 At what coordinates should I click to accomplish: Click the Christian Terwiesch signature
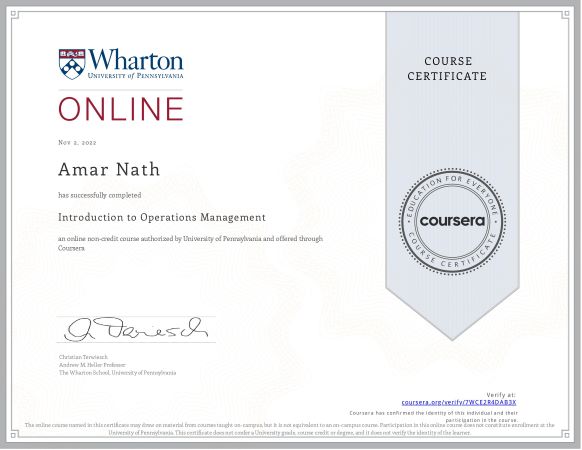136,329
